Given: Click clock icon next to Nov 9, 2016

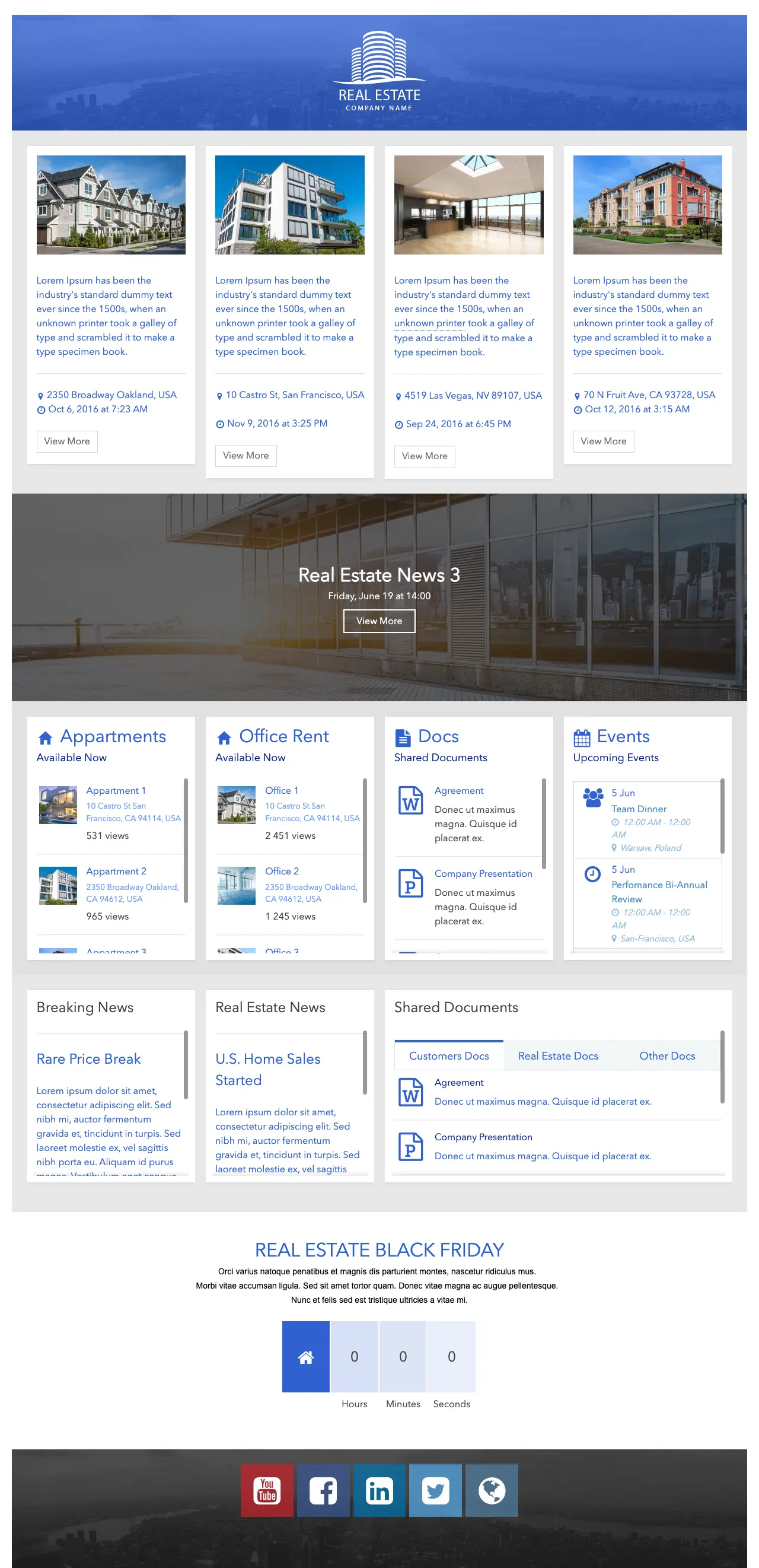Looking at the screenshot, I should [220, 424].
